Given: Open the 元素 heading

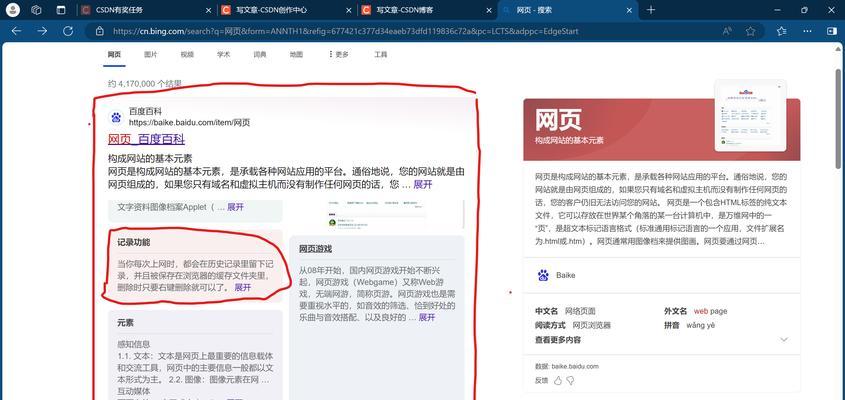Looking at the screenshot, I should [x=126, y=322].
